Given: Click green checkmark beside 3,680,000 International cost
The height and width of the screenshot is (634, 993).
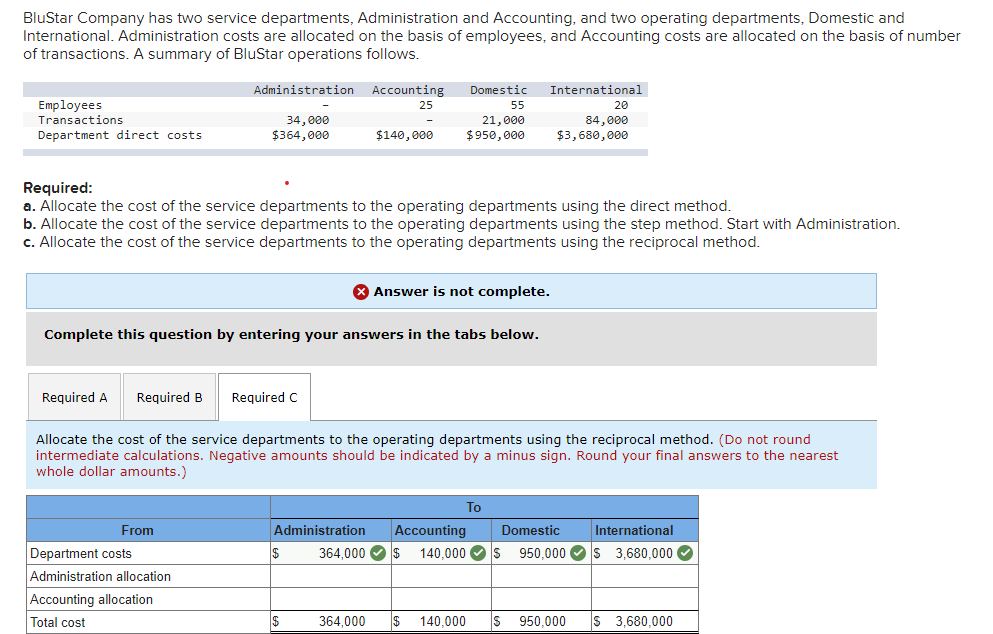Looking at the screenshot, I should [685, 553].
